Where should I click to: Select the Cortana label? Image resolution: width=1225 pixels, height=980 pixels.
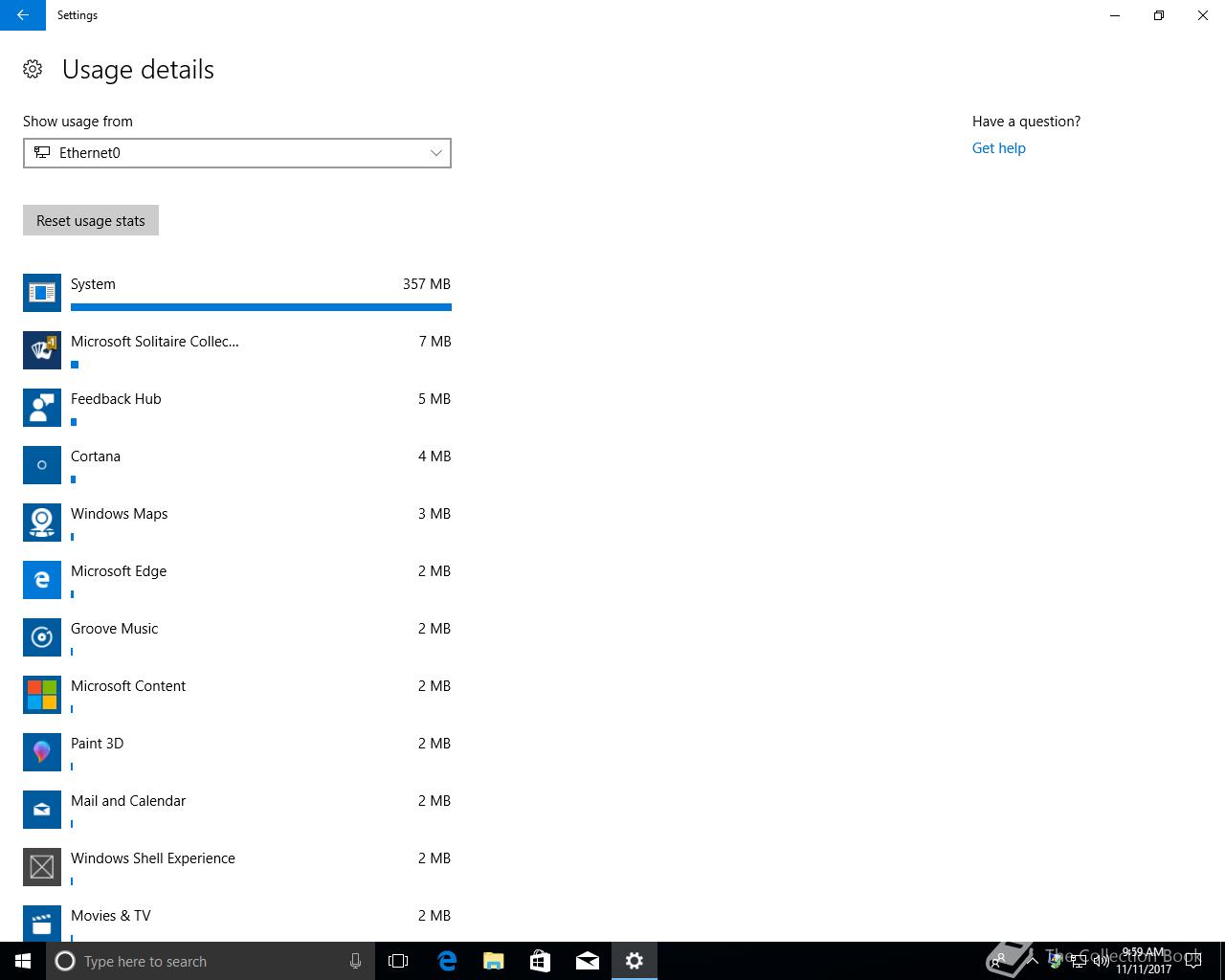click(x=96, y=457)
